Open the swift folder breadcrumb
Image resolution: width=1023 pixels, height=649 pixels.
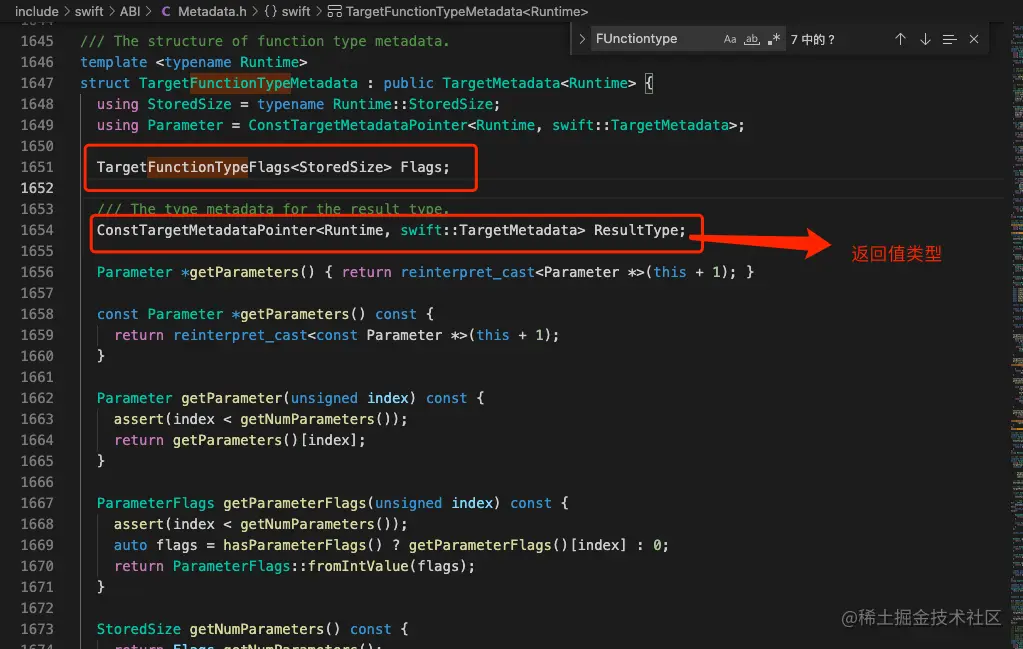[89, 11]
